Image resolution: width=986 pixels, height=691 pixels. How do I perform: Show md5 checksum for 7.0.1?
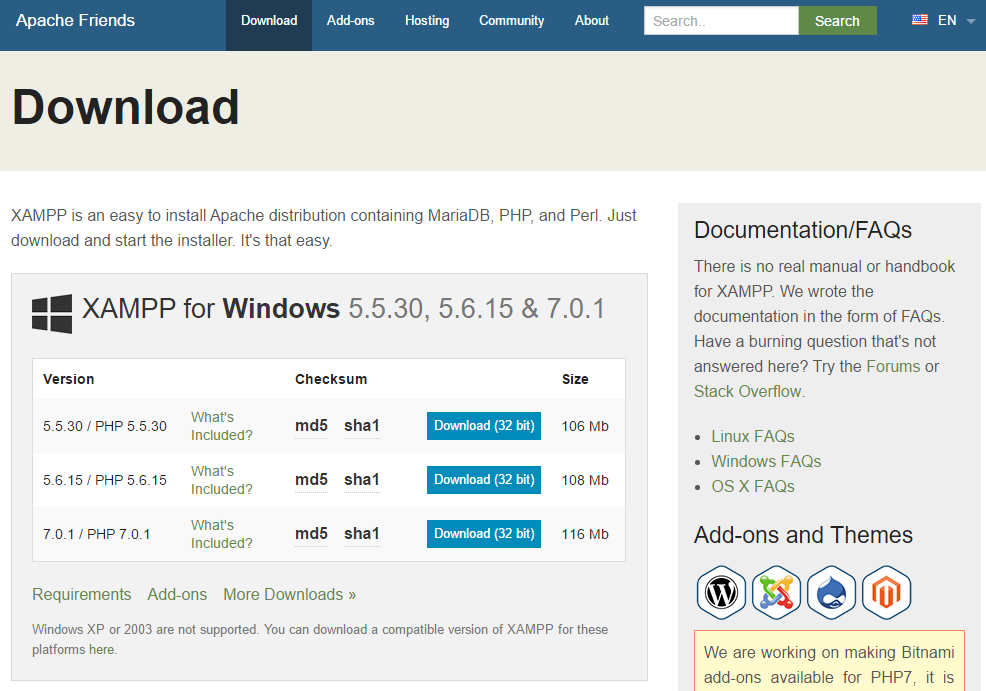(x=311, y=534)
